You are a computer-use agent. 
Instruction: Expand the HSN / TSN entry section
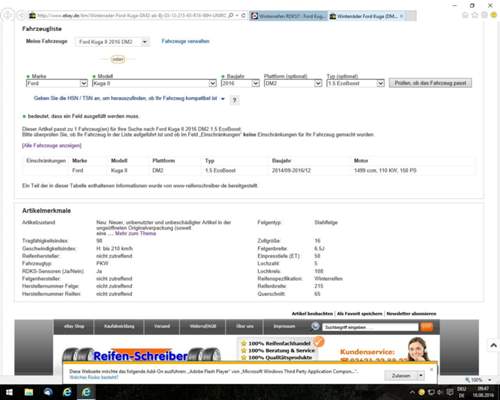129,98
